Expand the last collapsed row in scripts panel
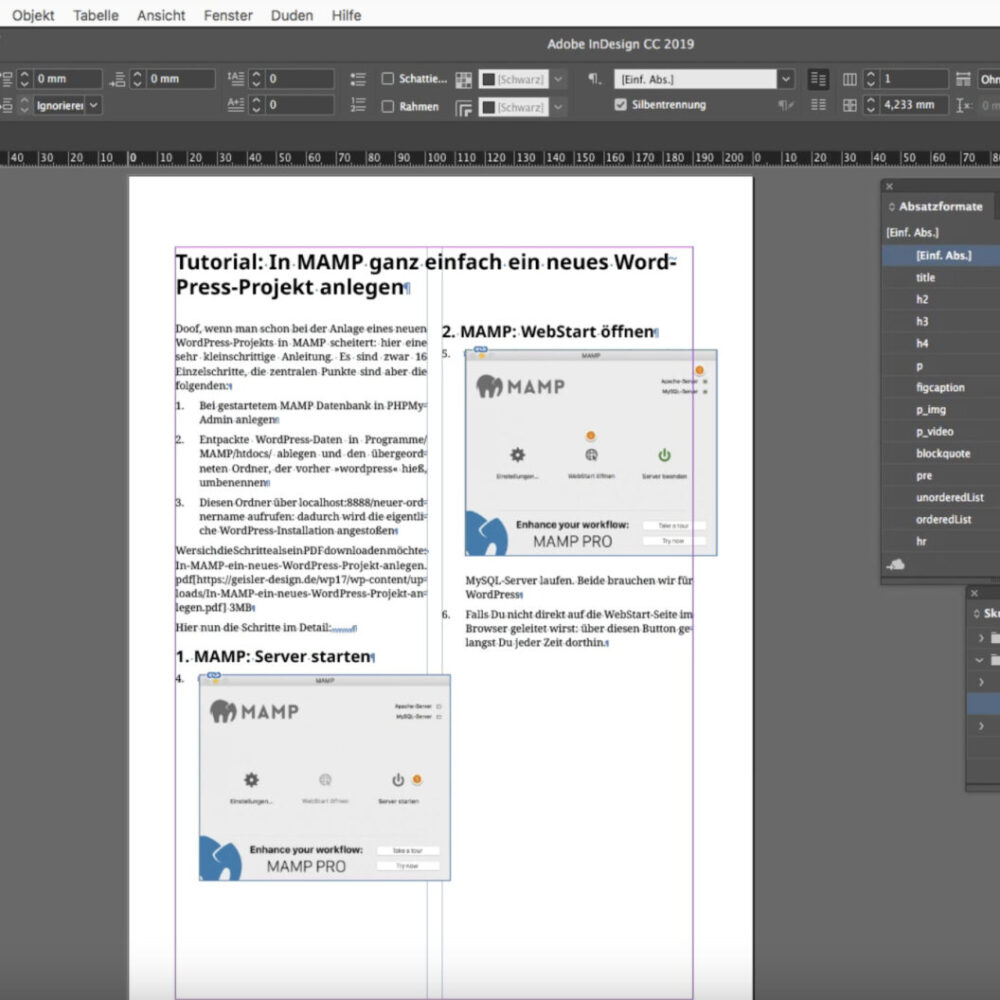This screenshot has height=1000, width=1000. point(981,726)
